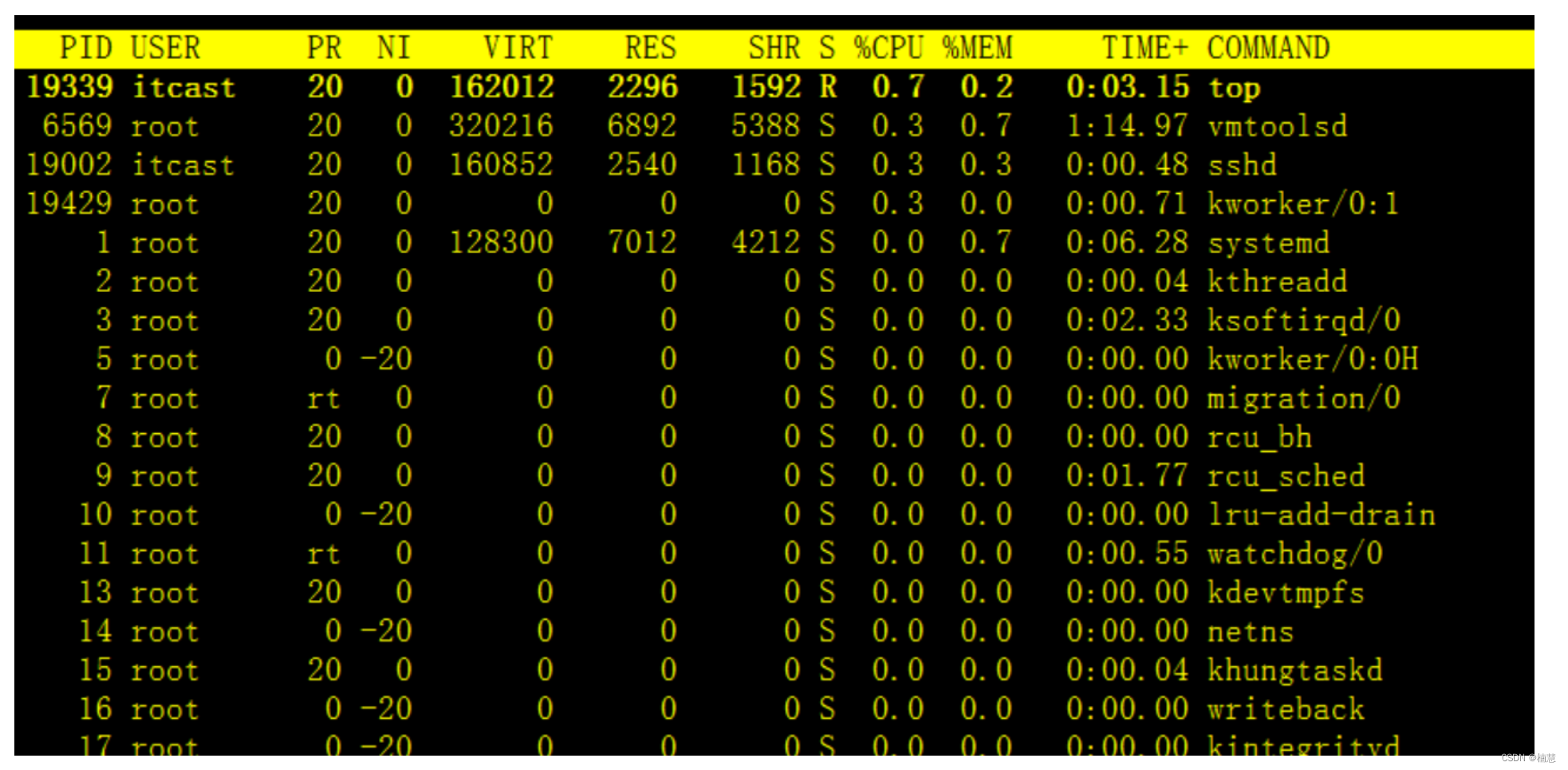The width and height of the screenshot is (1568, 770).
Task: Click TIME+ value 1:14.97
Action: 1128,126
